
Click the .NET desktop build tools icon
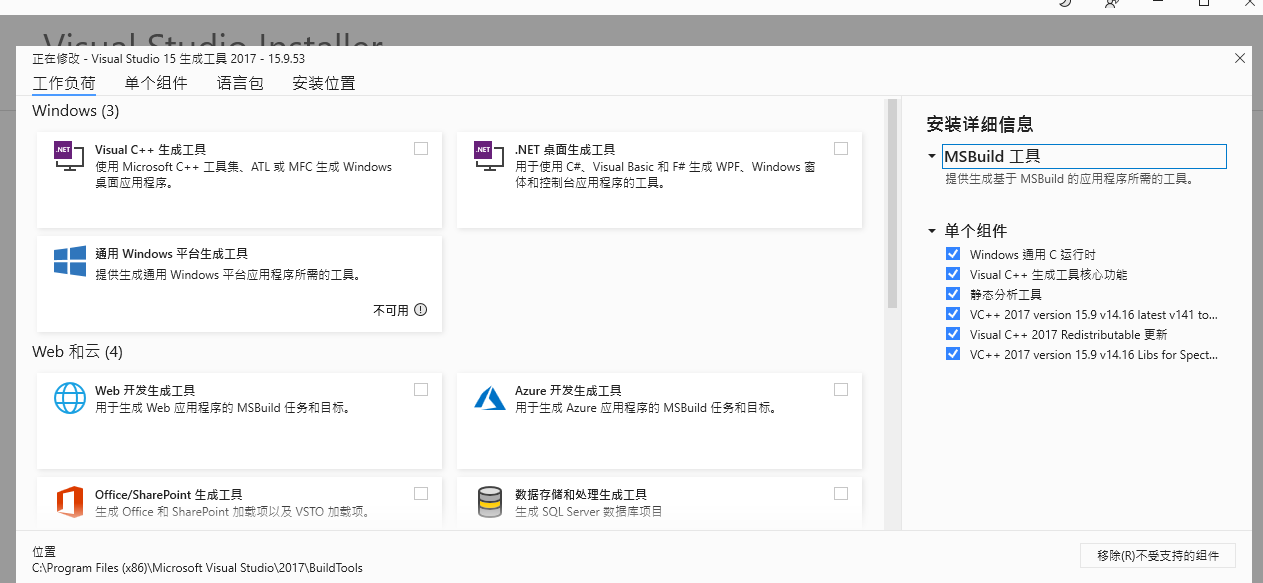point(489,155)
